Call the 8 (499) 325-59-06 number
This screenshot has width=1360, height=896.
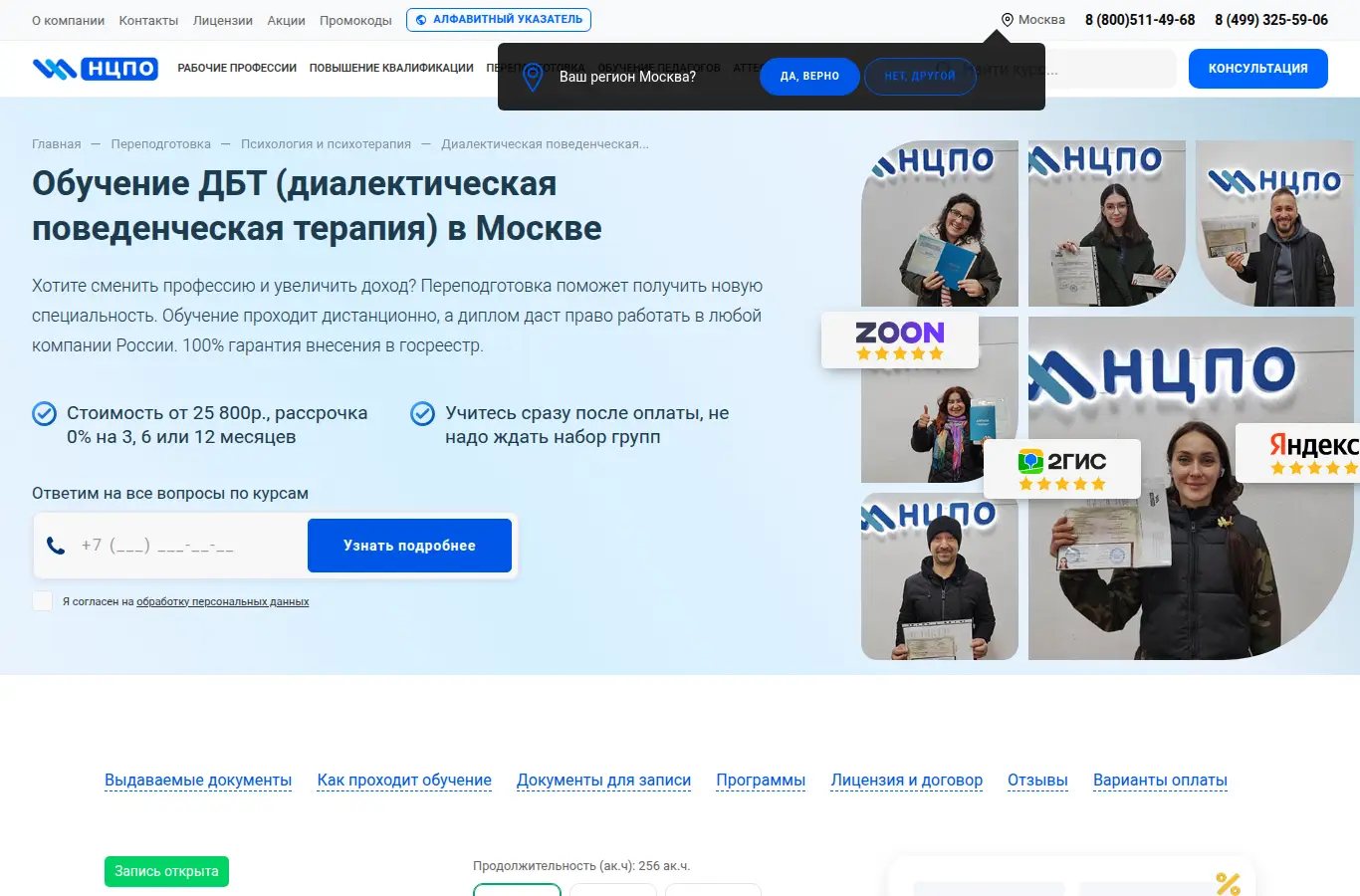click(1271, 20)
